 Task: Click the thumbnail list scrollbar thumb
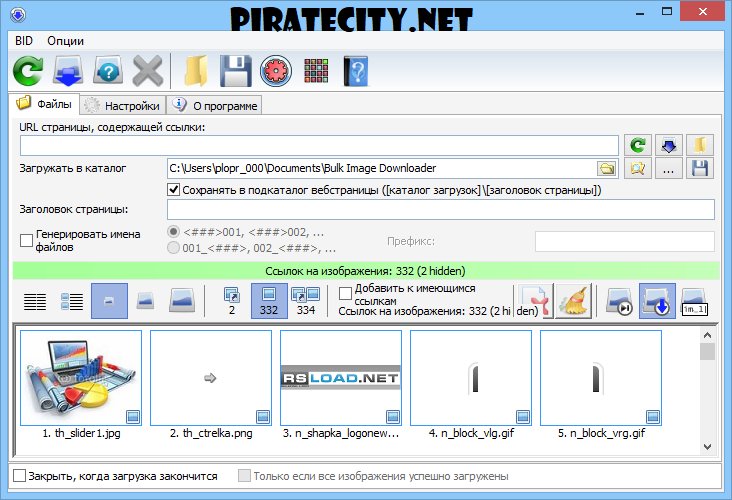point(707,352)
